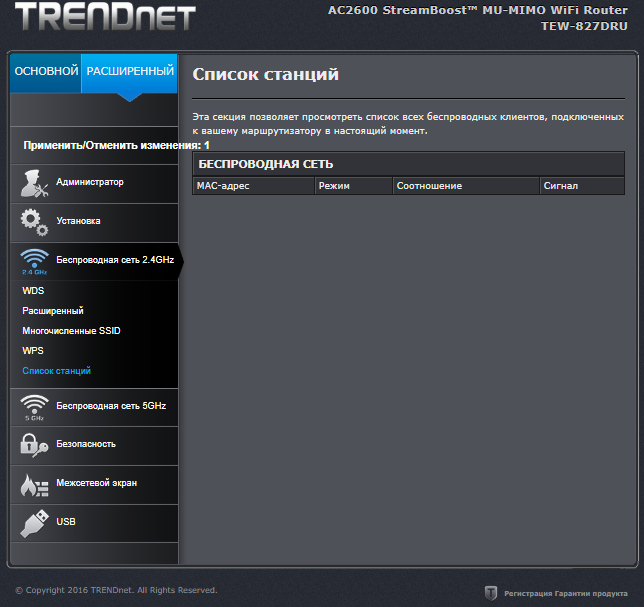Open the WPS submenu item

click(x=33, y=351)
